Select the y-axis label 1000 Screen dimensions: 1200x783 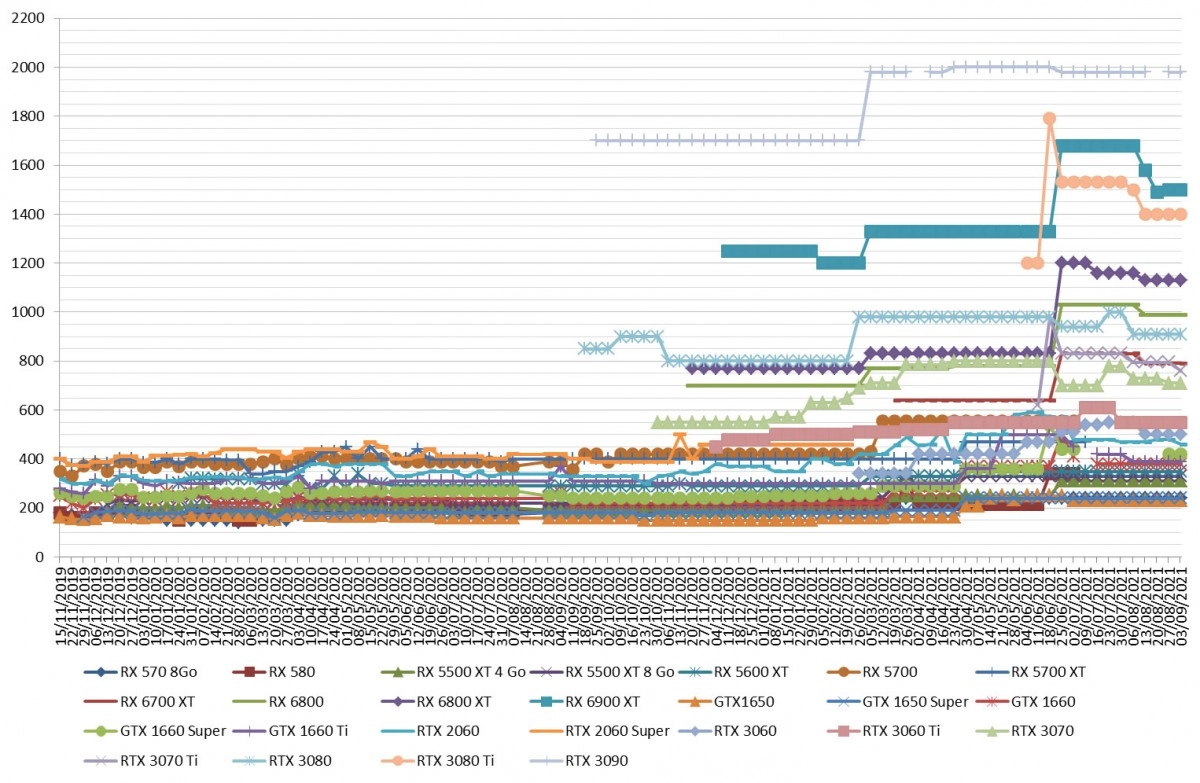click(29, 313)
